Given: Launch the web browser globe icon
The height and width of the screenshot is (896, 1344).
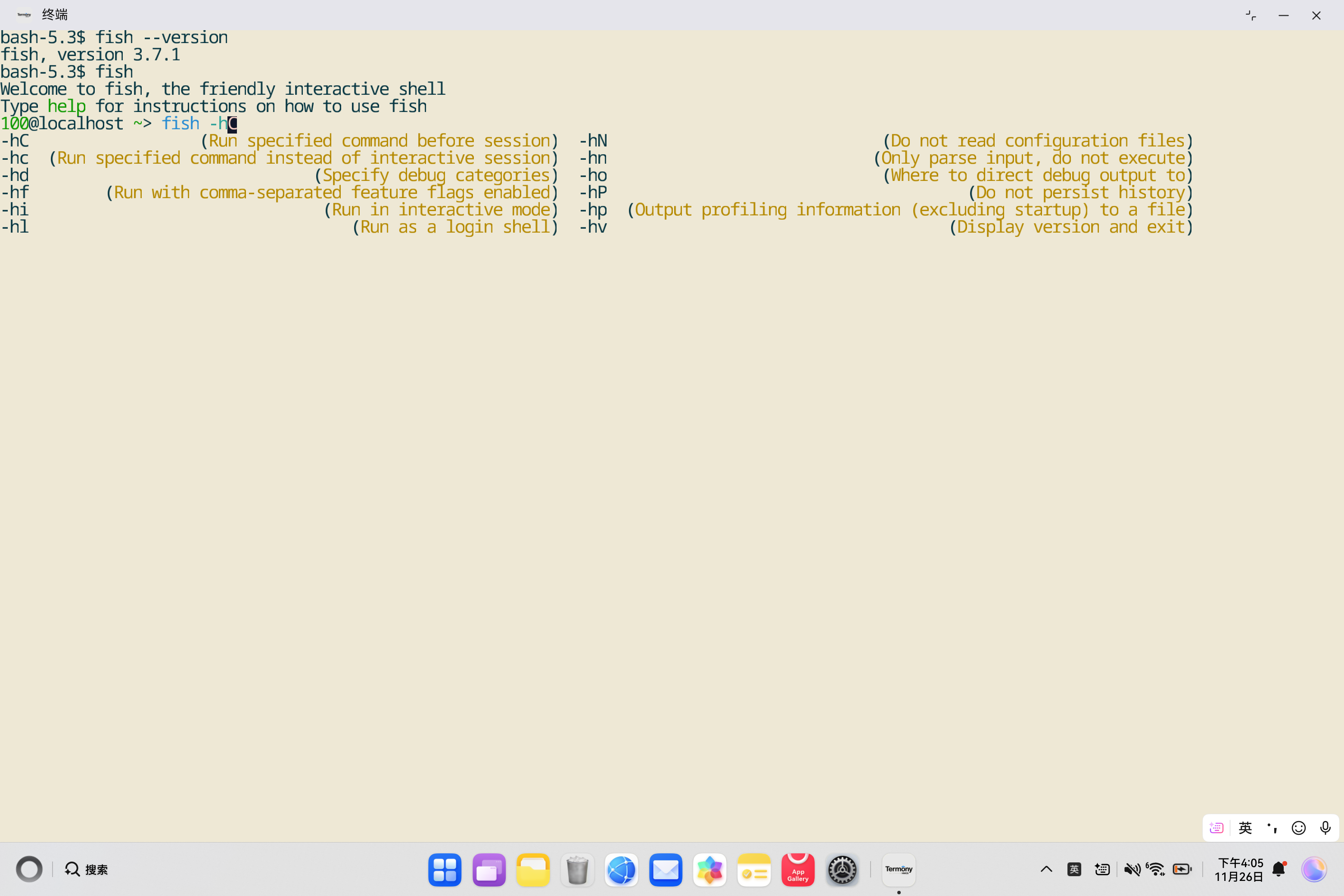Looking at the screenshot, I should (x=621, y=870).
